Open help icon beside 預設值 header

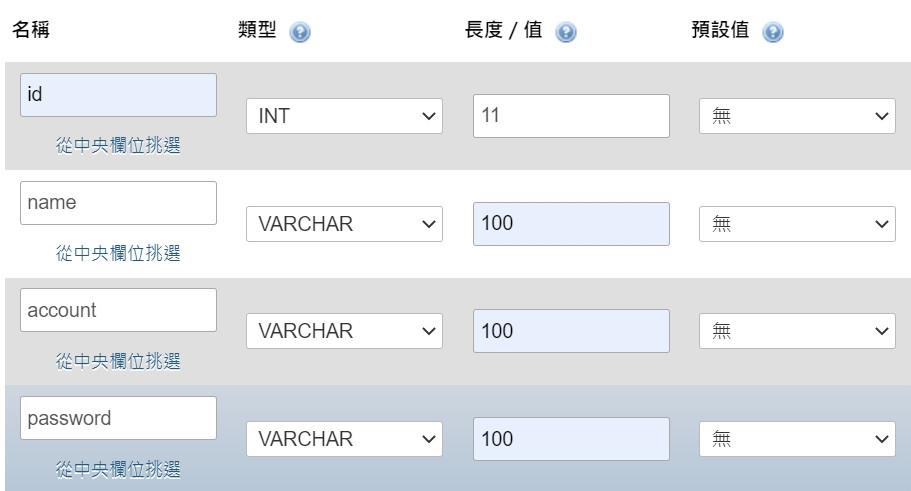(773, 32)
